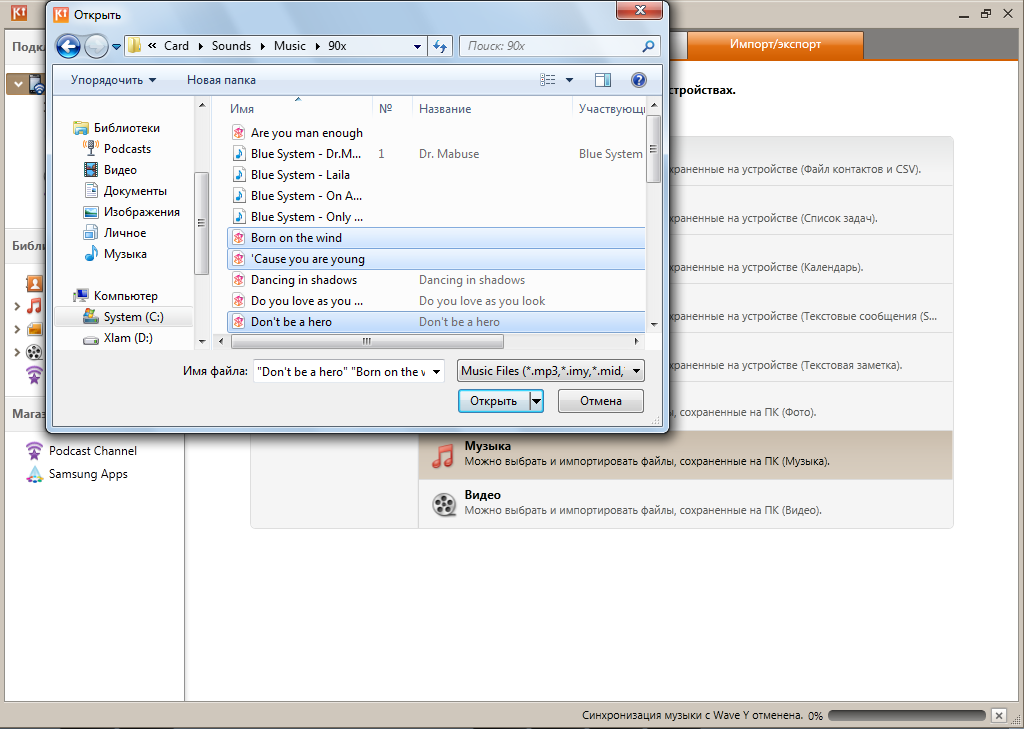1024x729 pixels.
Task: Cancel sync with the status bar X
Action: coord(999,715)
